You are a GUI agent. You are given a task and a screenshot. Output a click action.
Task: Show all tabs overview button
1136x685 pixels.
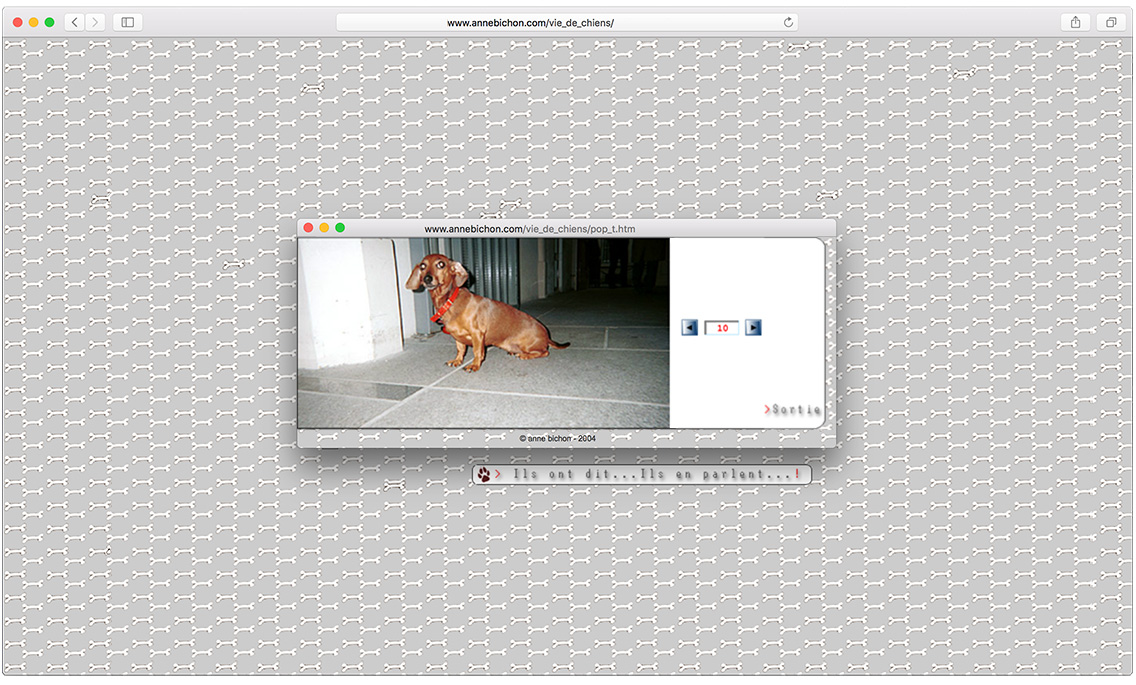1111,22
